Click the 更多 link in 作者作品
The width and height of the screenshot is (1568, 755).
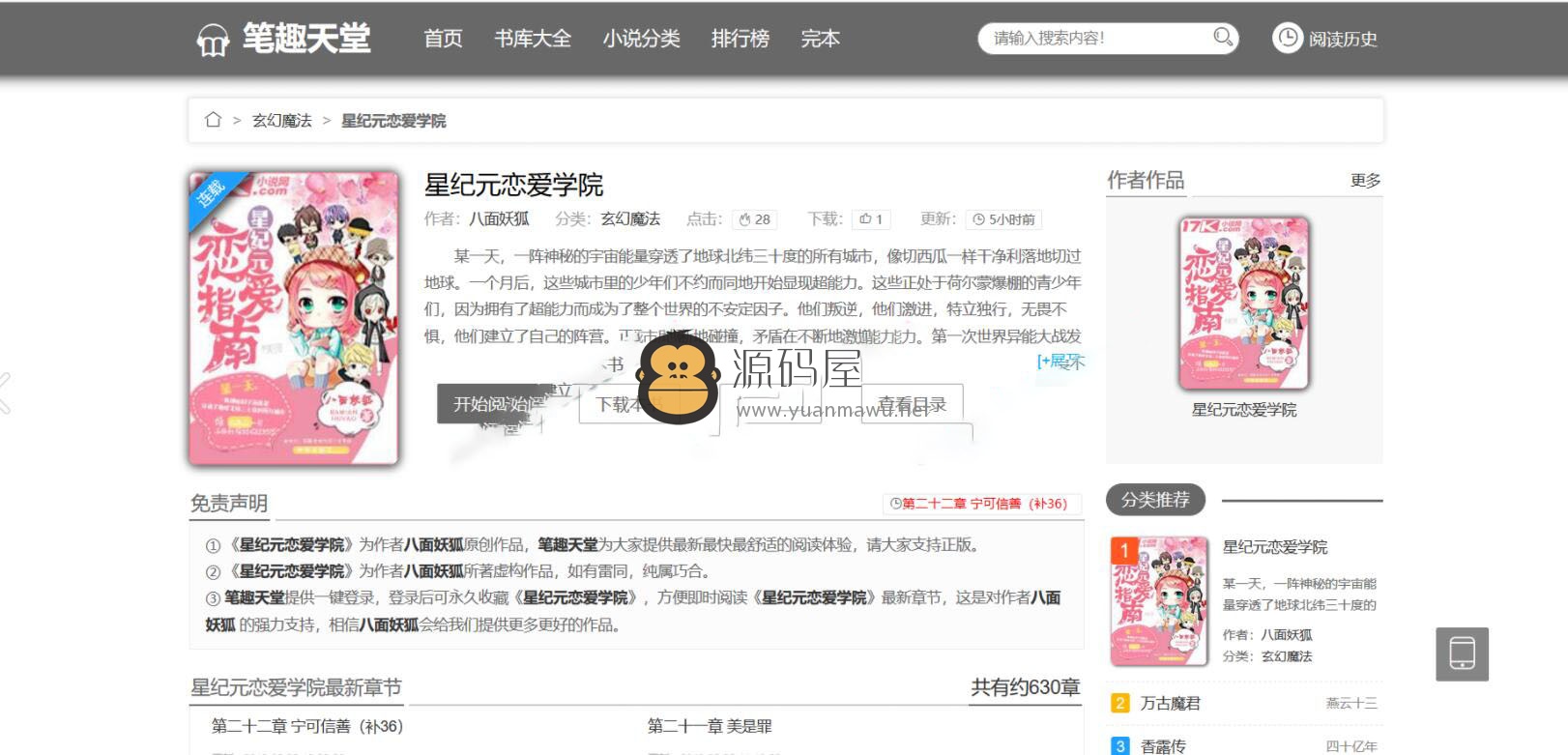[1365, 181]
